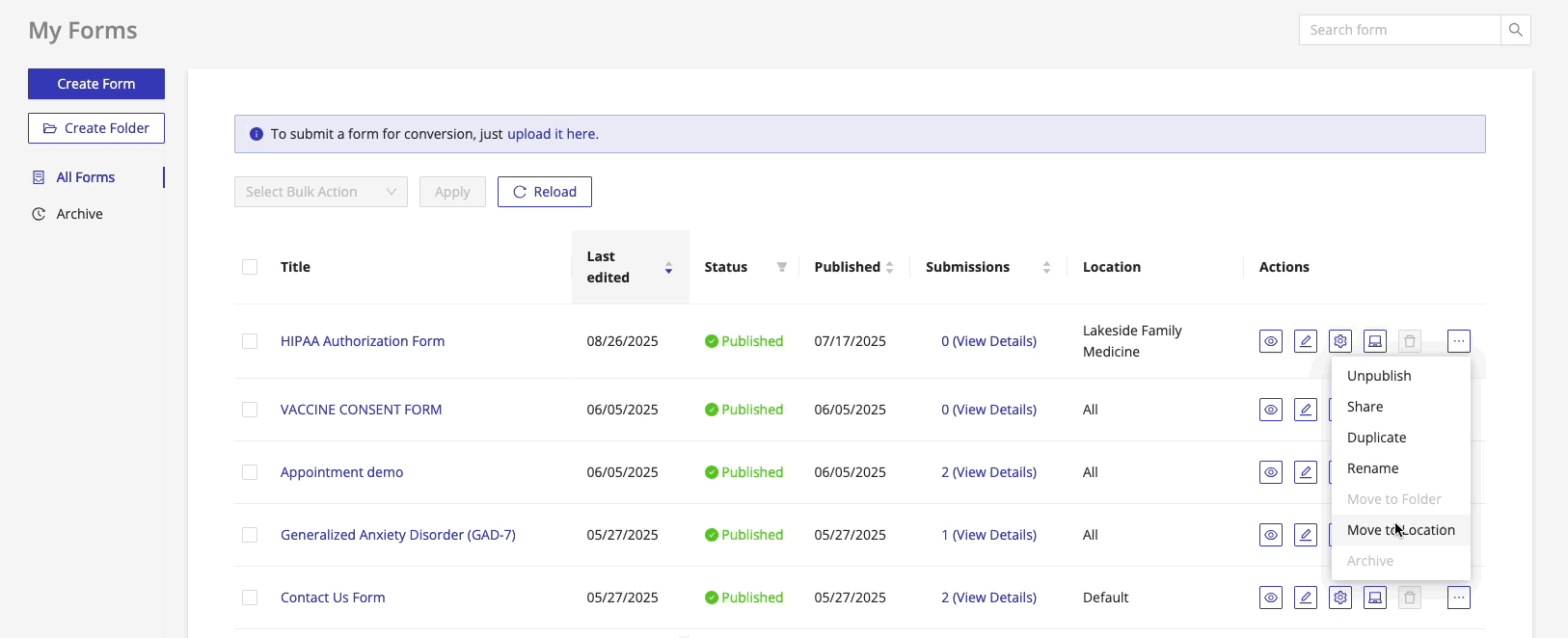
Task: Open the three-dot more menu for Contact Us Form
Action: click(x=1458, y=598)
